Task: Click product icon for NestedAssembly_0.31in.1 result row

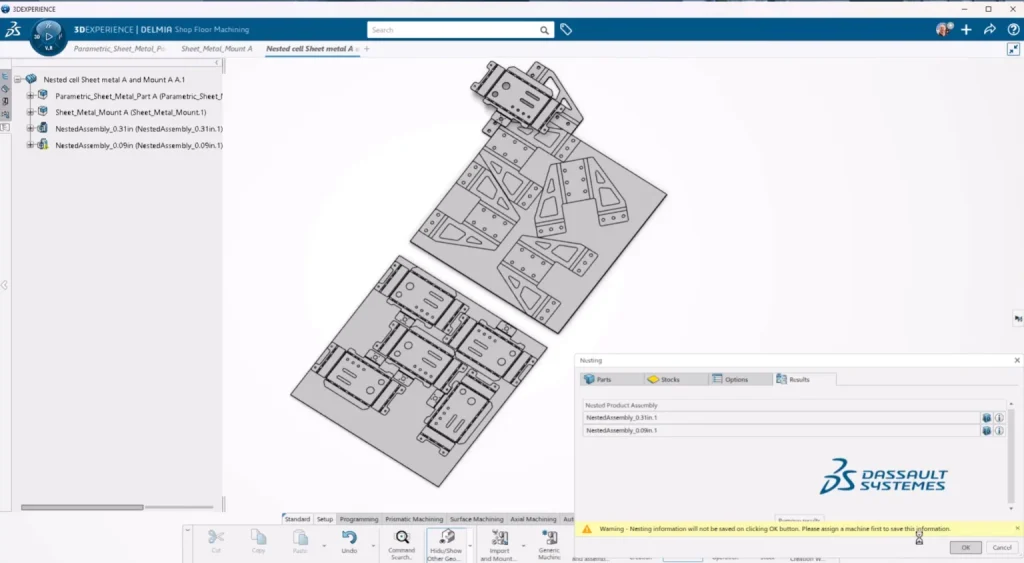Action: click(987, 418)
